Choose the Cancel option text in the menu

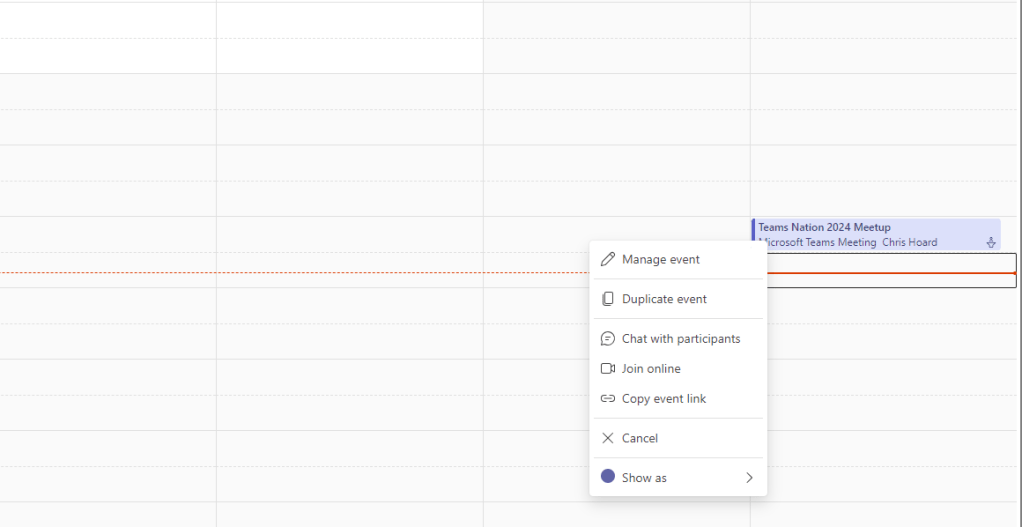tap(640, 438)
